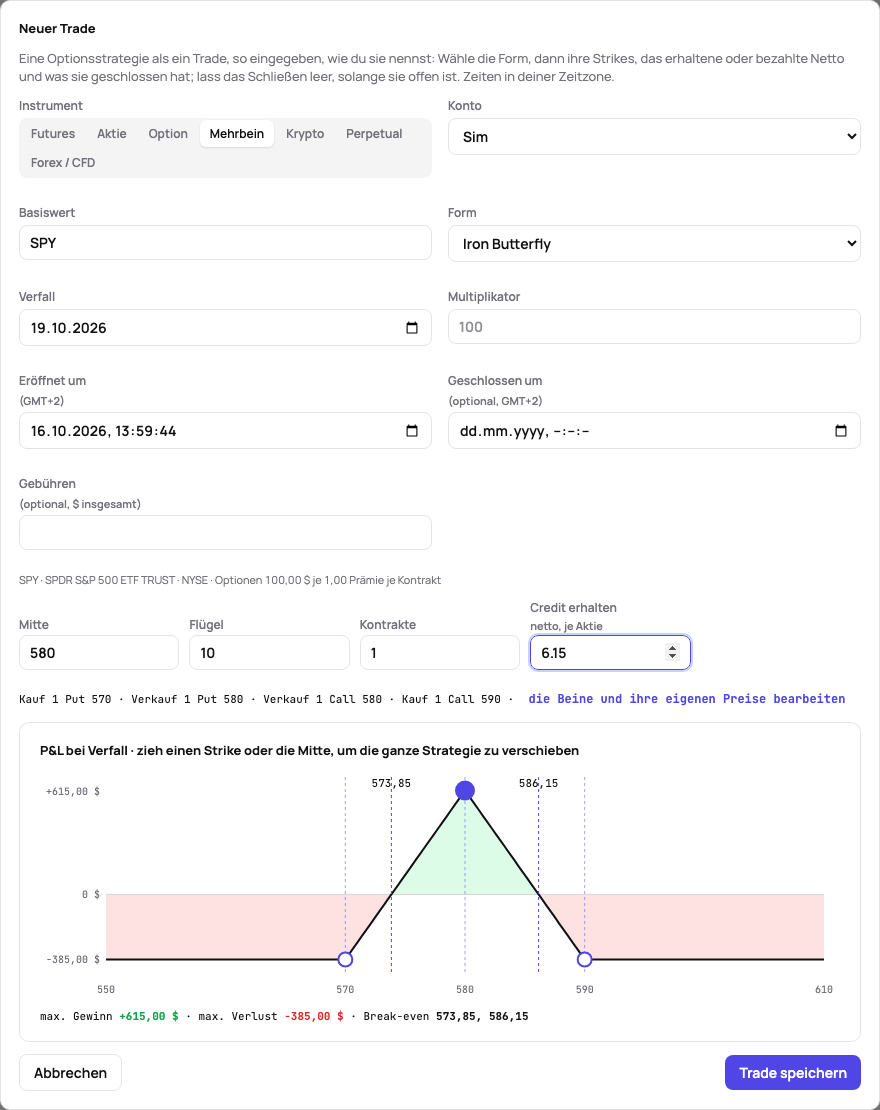Click the filled center strike handle at 580

465,791
